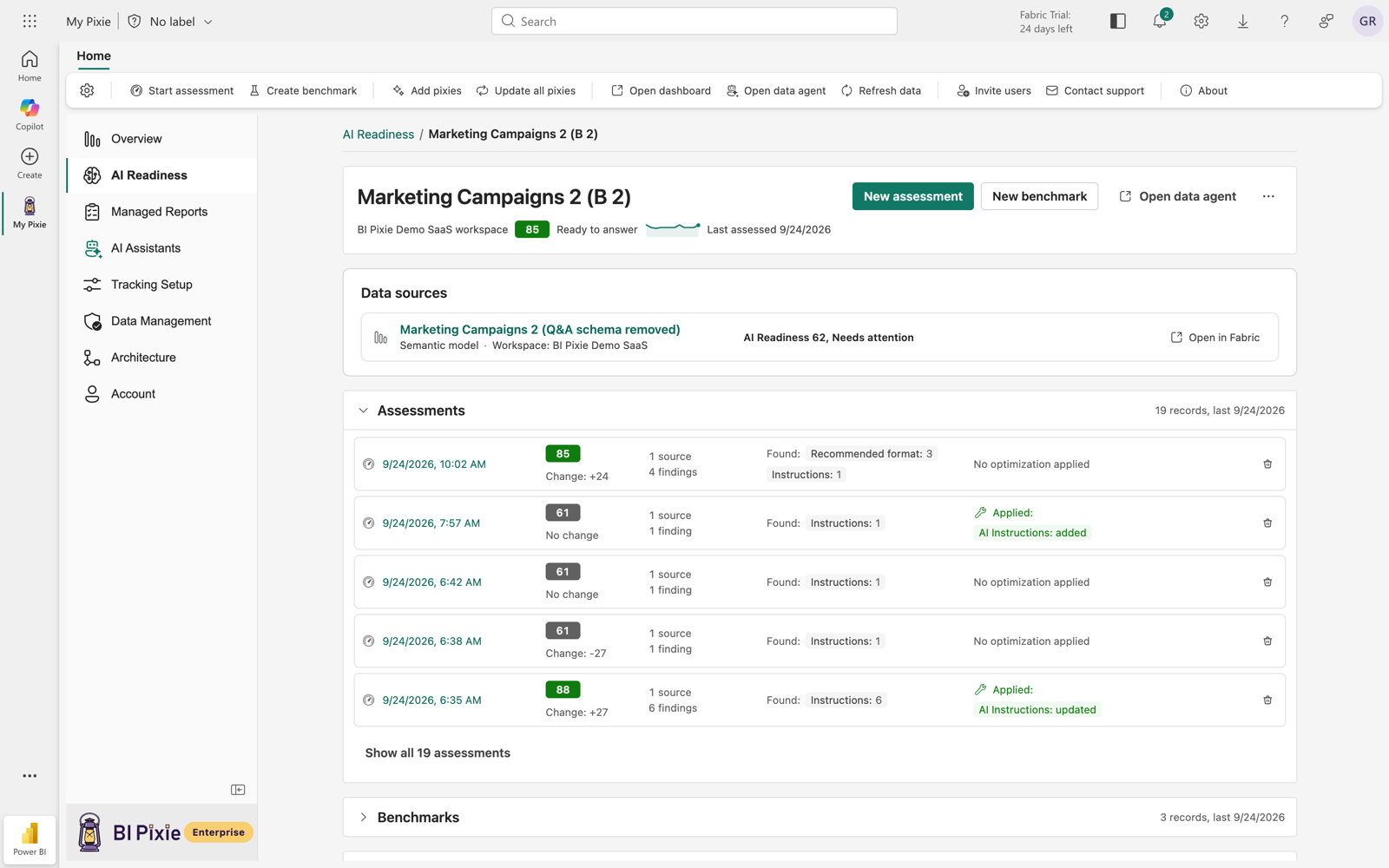Click Add pixies in toolbar

click(426, 90)
